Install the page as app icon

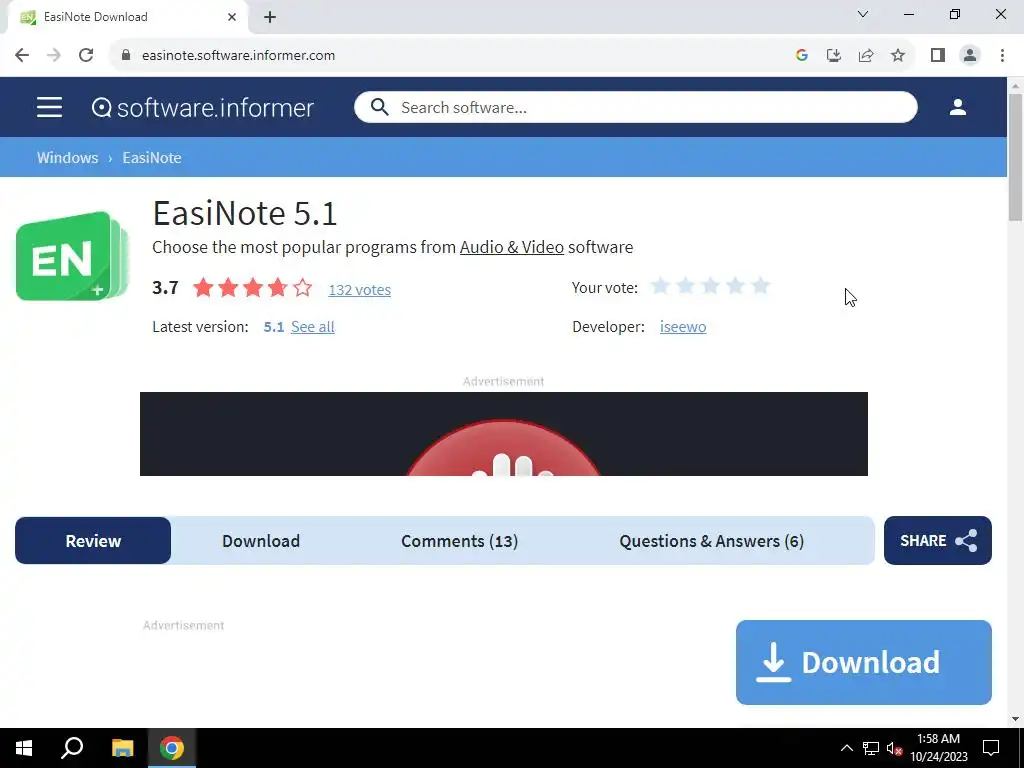tap(834, 55)
